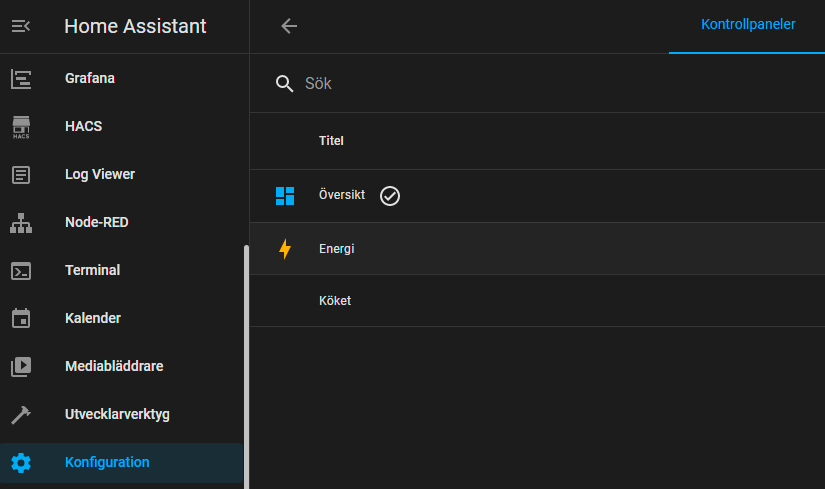Switch to the Kontrollpaneler tab
The width and height of the screenshot is (825, 489).
[748, 25]
